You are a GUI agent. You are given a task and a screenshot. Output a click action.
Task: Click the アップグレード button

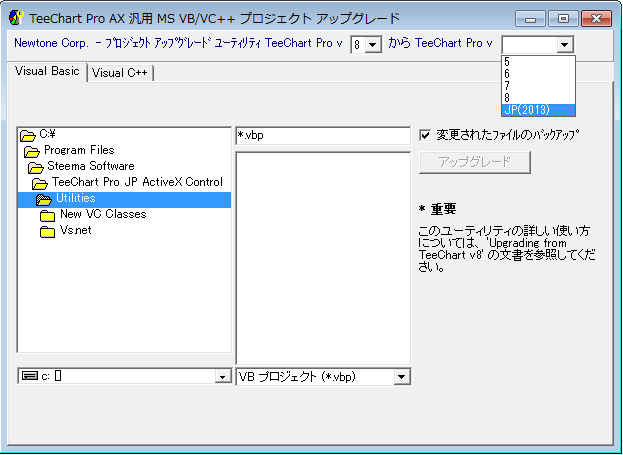(x=475, y=162)
